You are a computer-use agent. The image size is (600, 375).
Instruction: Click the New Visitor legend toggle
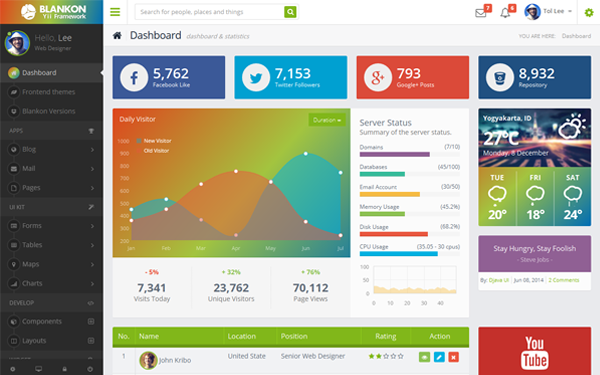pyautogui.click(x=154, y=141)
